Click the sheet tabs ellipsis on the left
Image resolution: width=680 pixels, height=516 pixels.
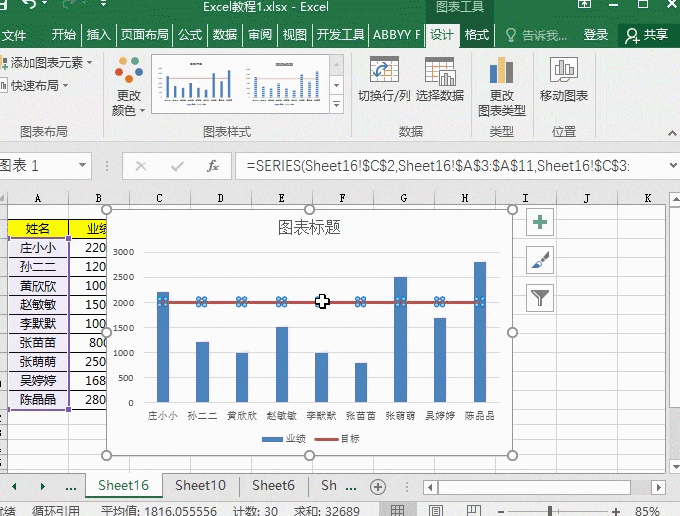coord(71,487)
